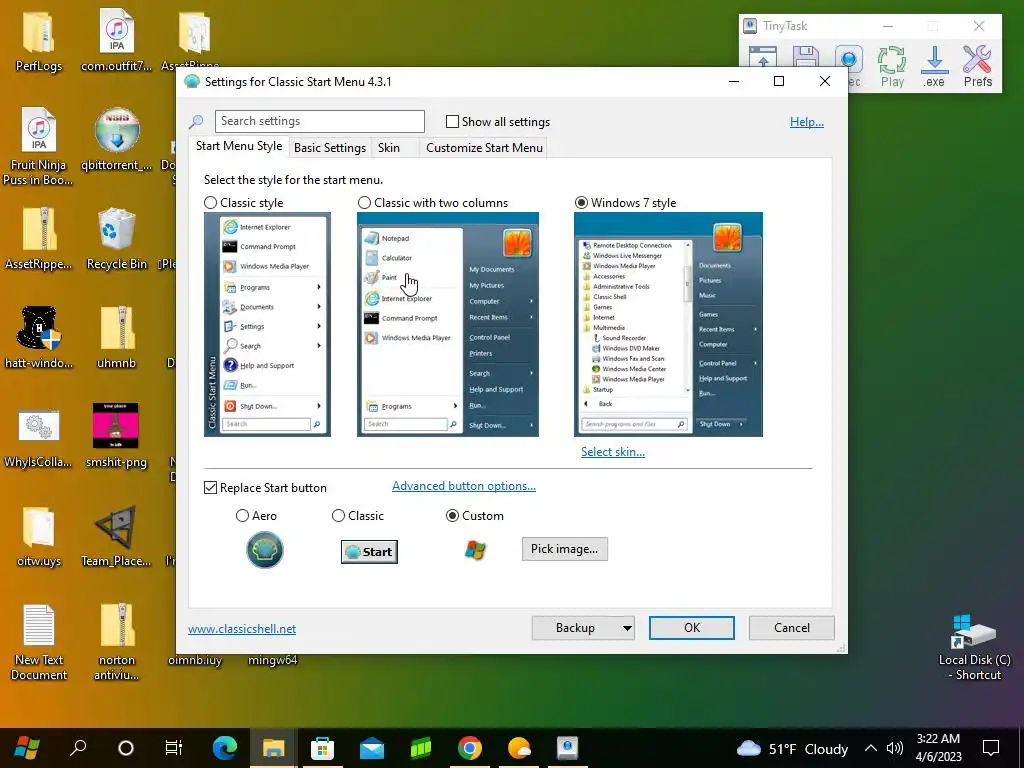This screenshot has height=768, width=1024.
Task: Open TinyTask Prefs wrench icon
Action: [x=978, y=66]
